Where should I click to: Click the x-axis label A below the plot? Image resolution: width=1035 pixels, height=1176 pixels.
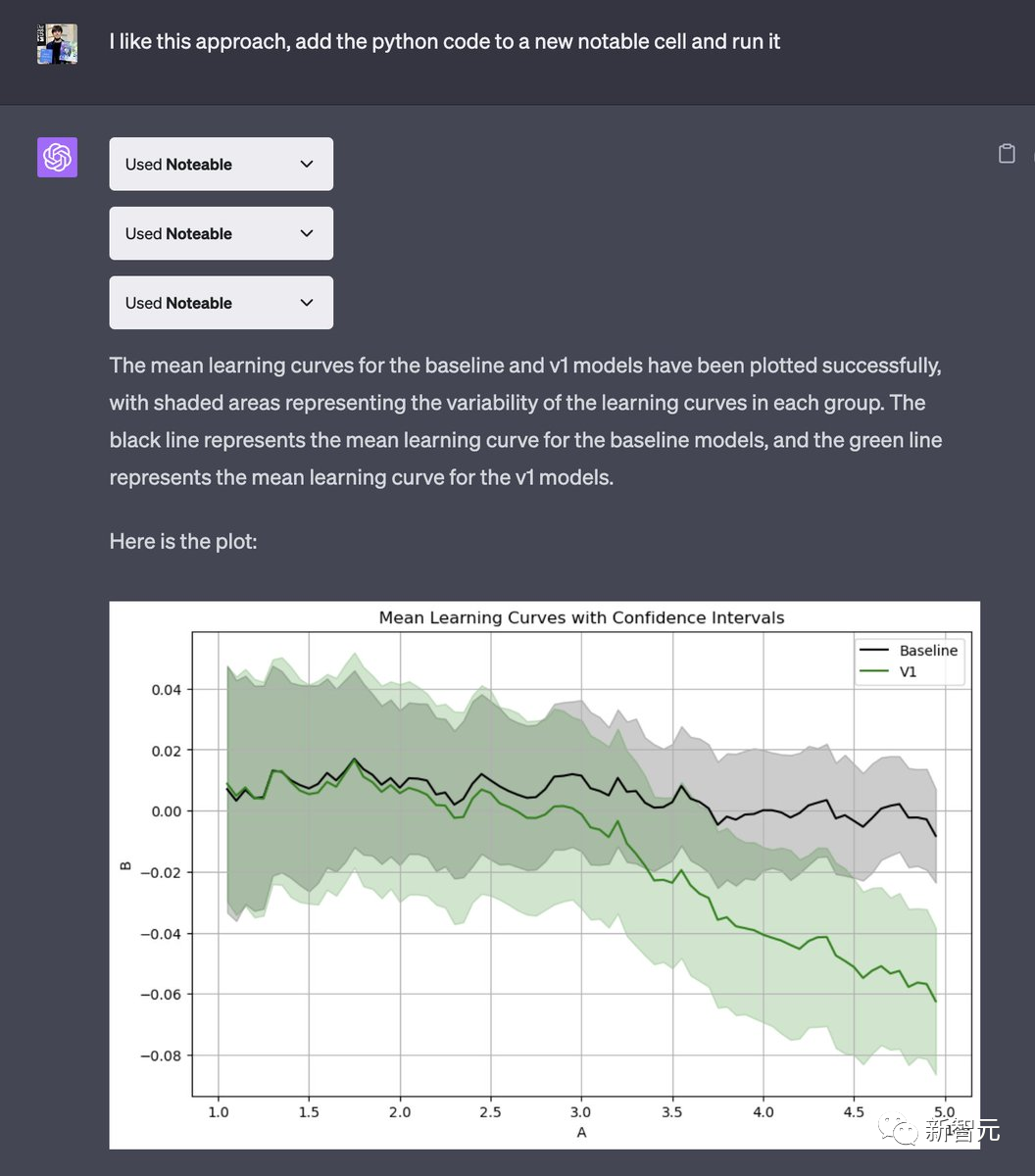pos(581,1132)
